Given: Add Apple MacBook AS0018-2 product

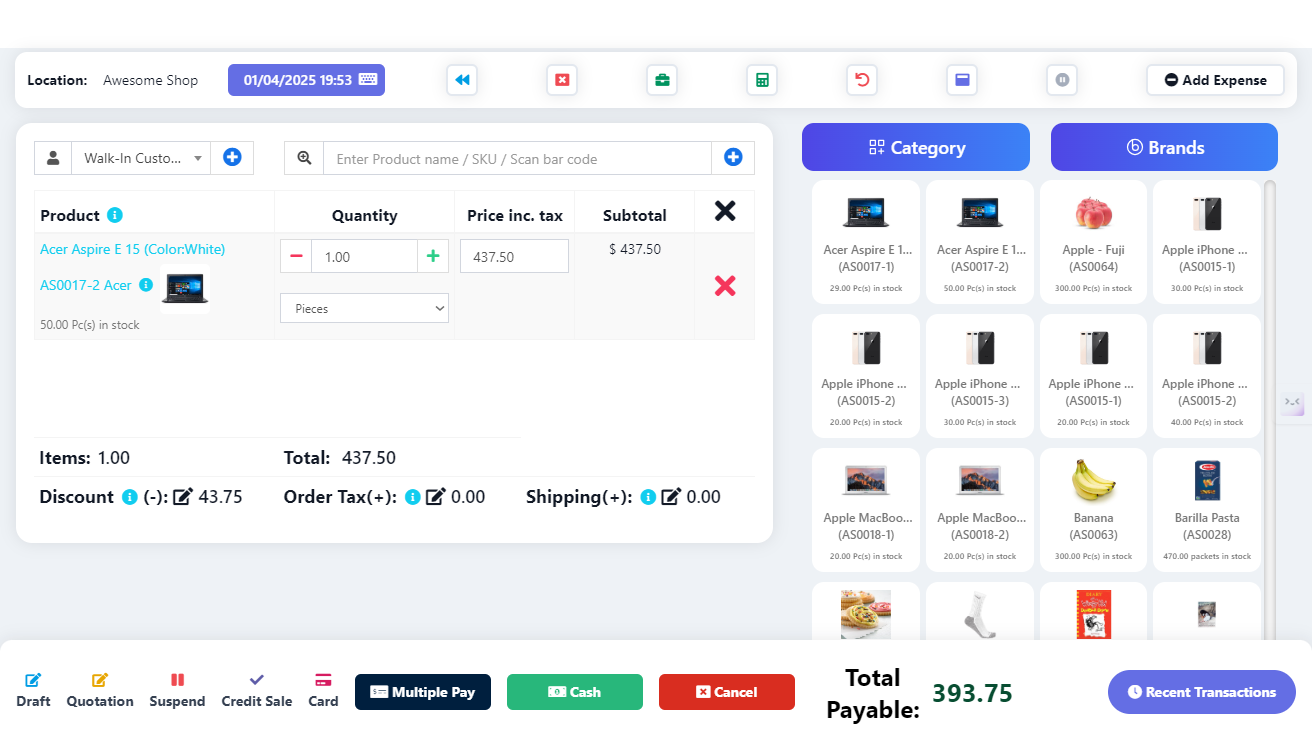Looking at the screenshot, I should (x=980, y=510).
